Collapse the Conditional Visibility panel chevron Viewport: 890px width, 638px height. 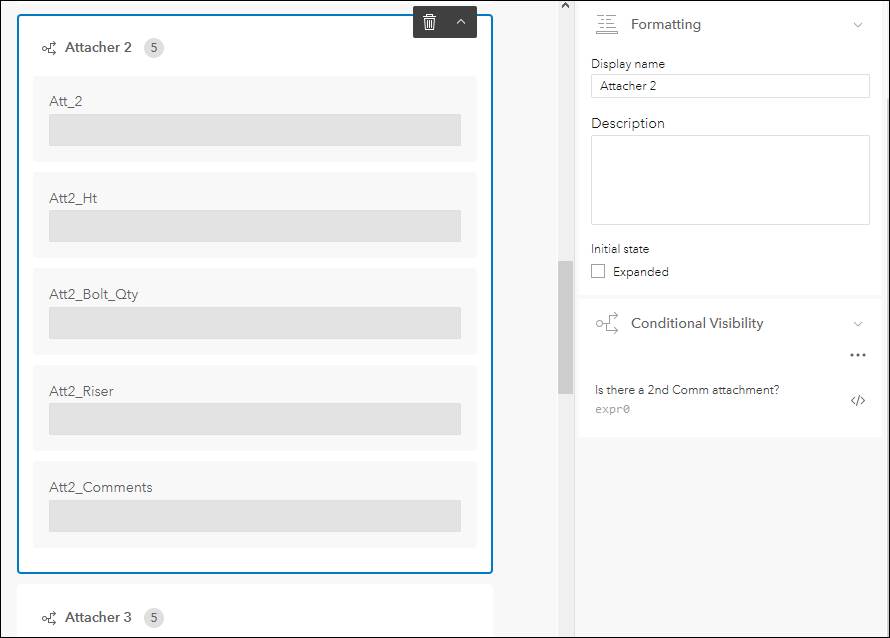click(858, 322)
